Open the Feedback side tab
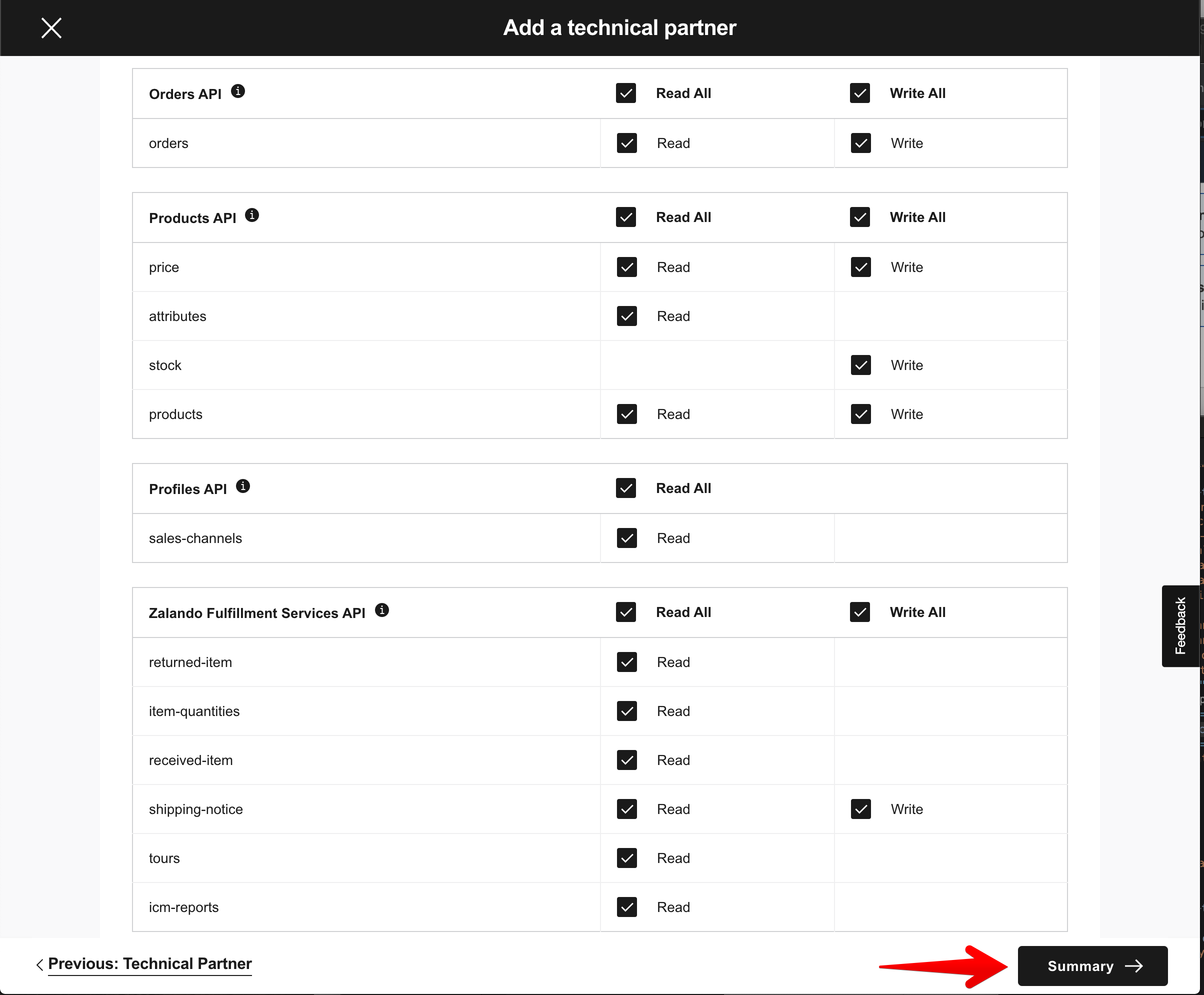This screenshot has width=1204, height=995. click(x=1180, y=626)
